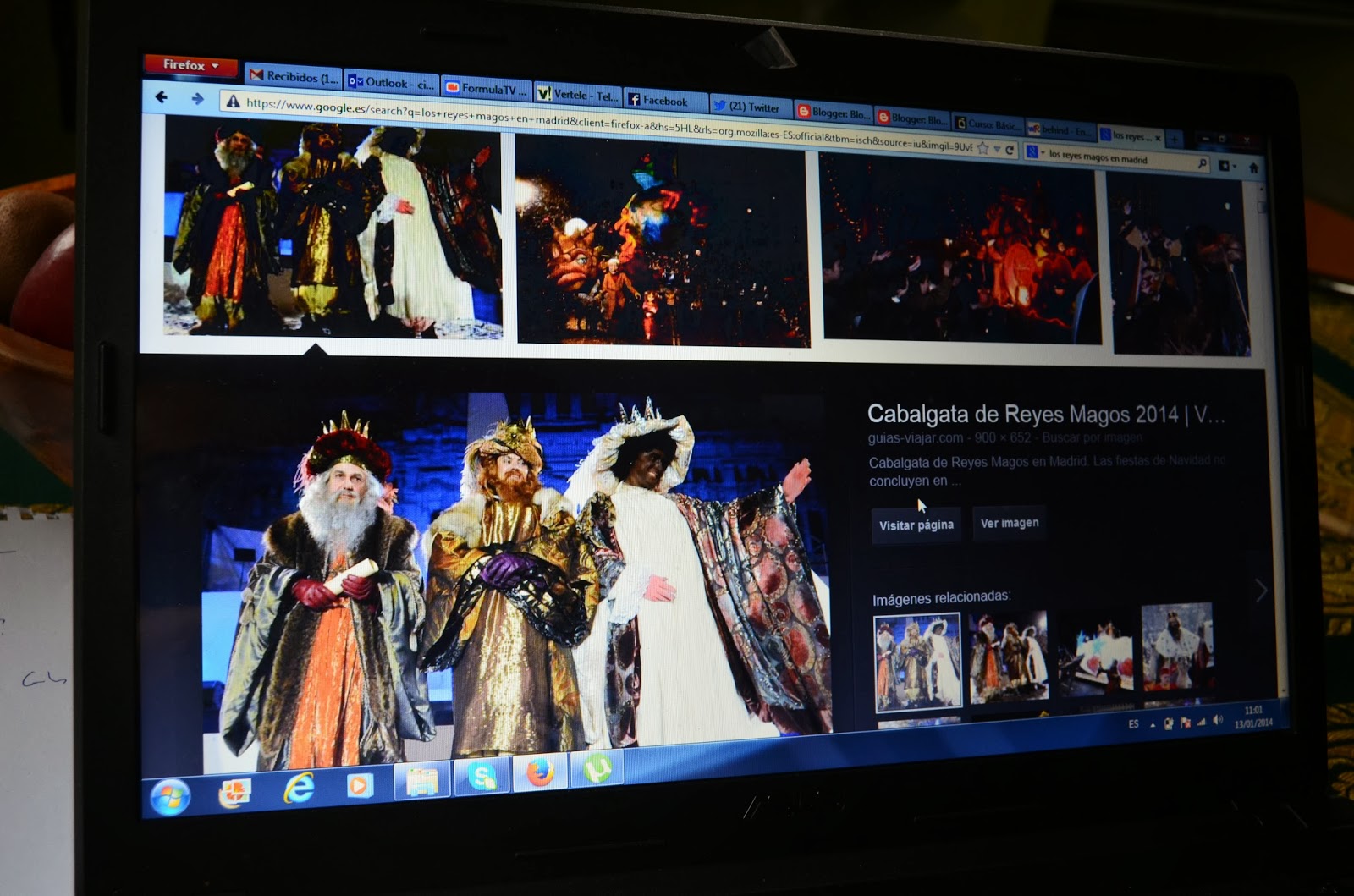Click the ES language indicator in tray
The width and height of the screenshot is (1354, 896).
1133,725
